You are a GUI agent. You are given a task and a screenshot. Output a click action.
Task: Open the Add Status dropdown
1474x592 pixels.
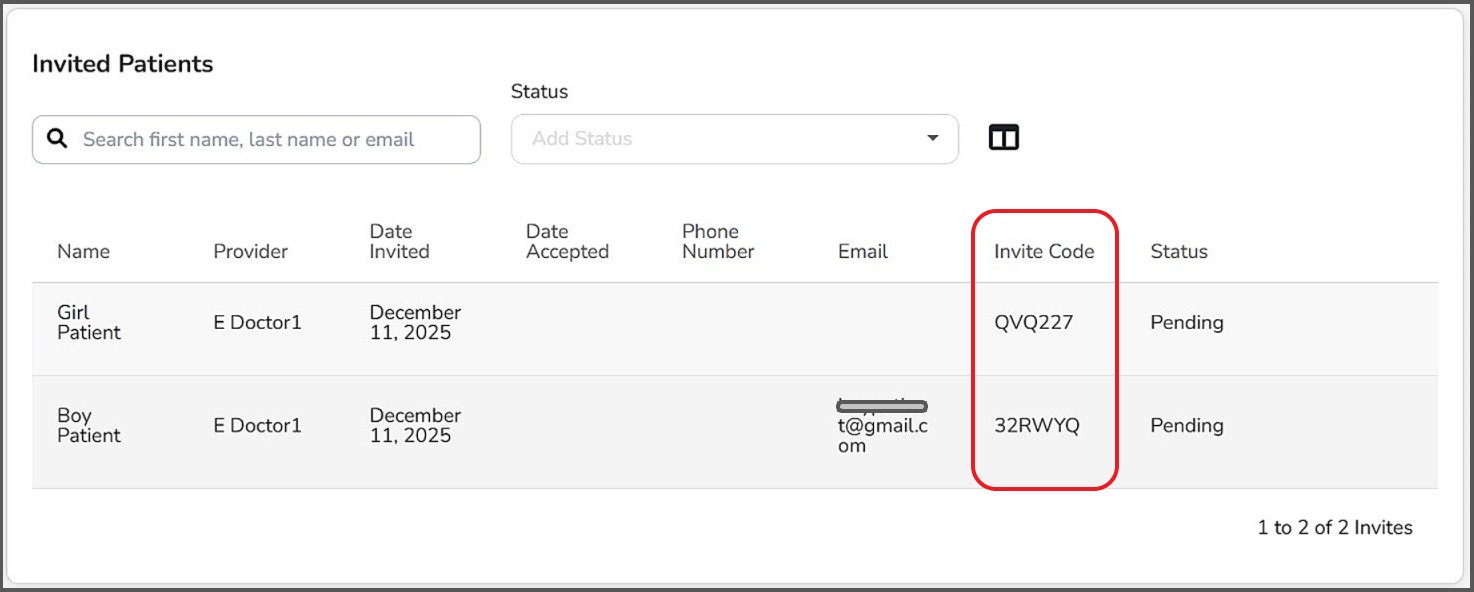coord(720,139)
